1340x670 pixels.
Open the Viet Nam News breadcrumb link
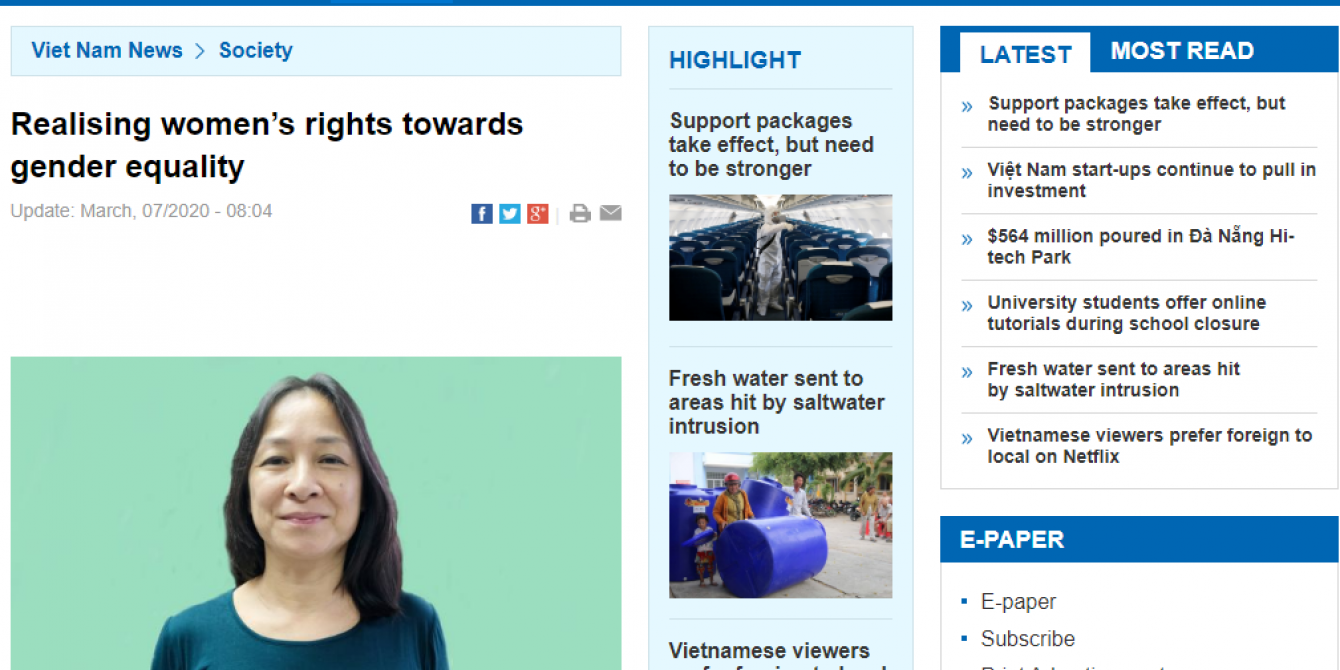click(107, 50)
